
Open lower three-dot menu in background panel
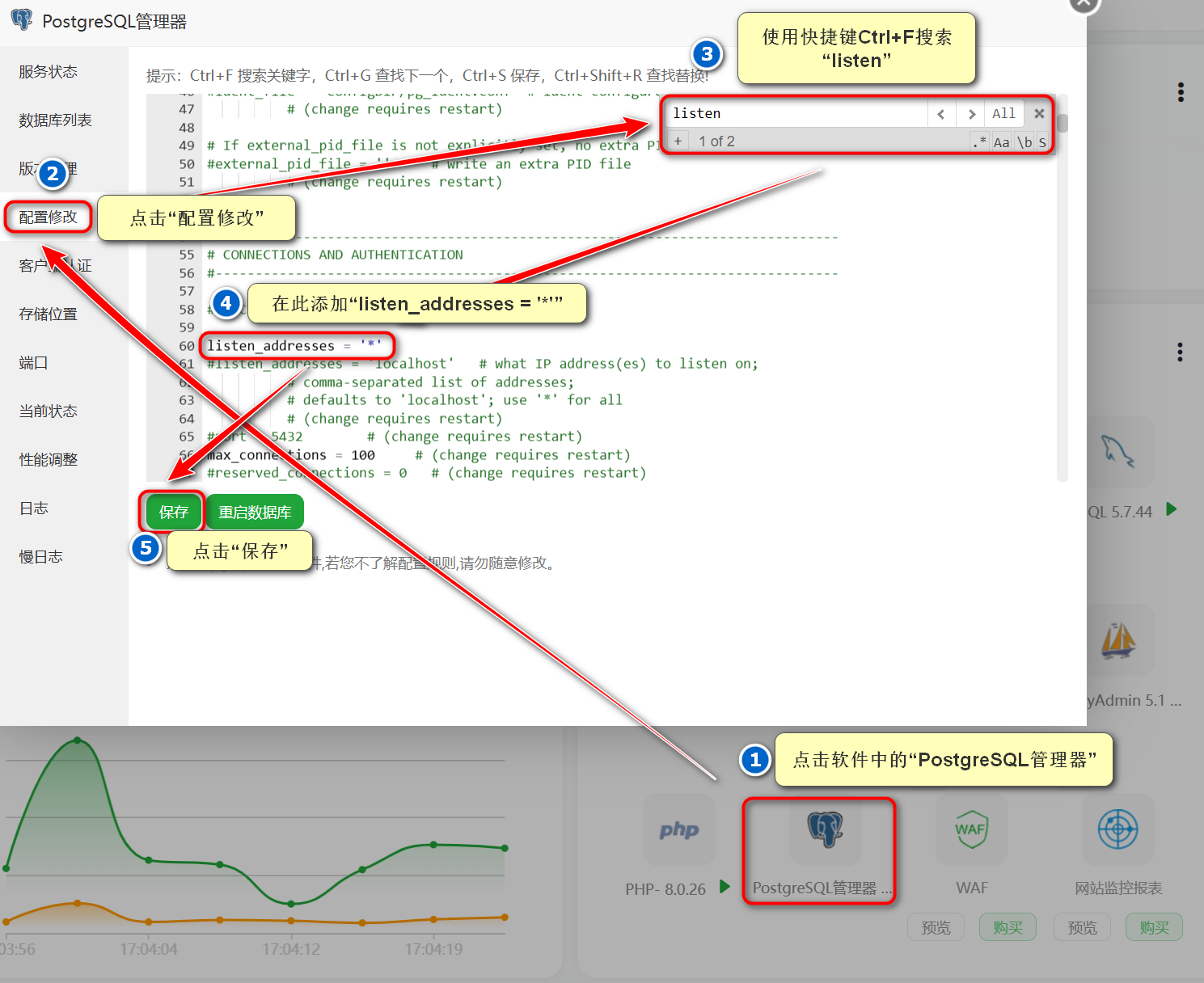[1180, 352]
